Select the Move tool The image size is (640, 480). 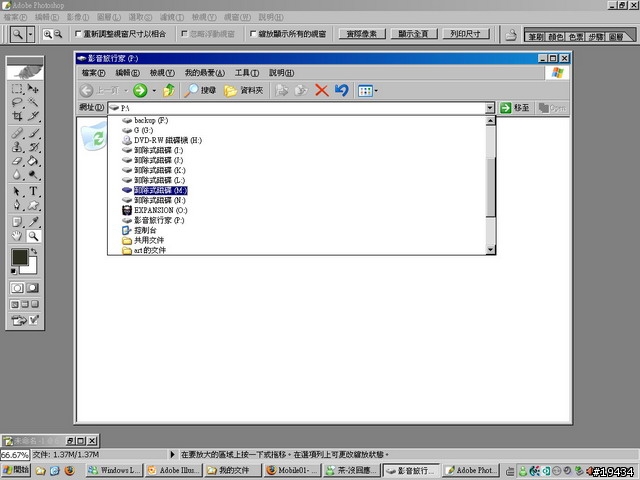tap(33, 89)
